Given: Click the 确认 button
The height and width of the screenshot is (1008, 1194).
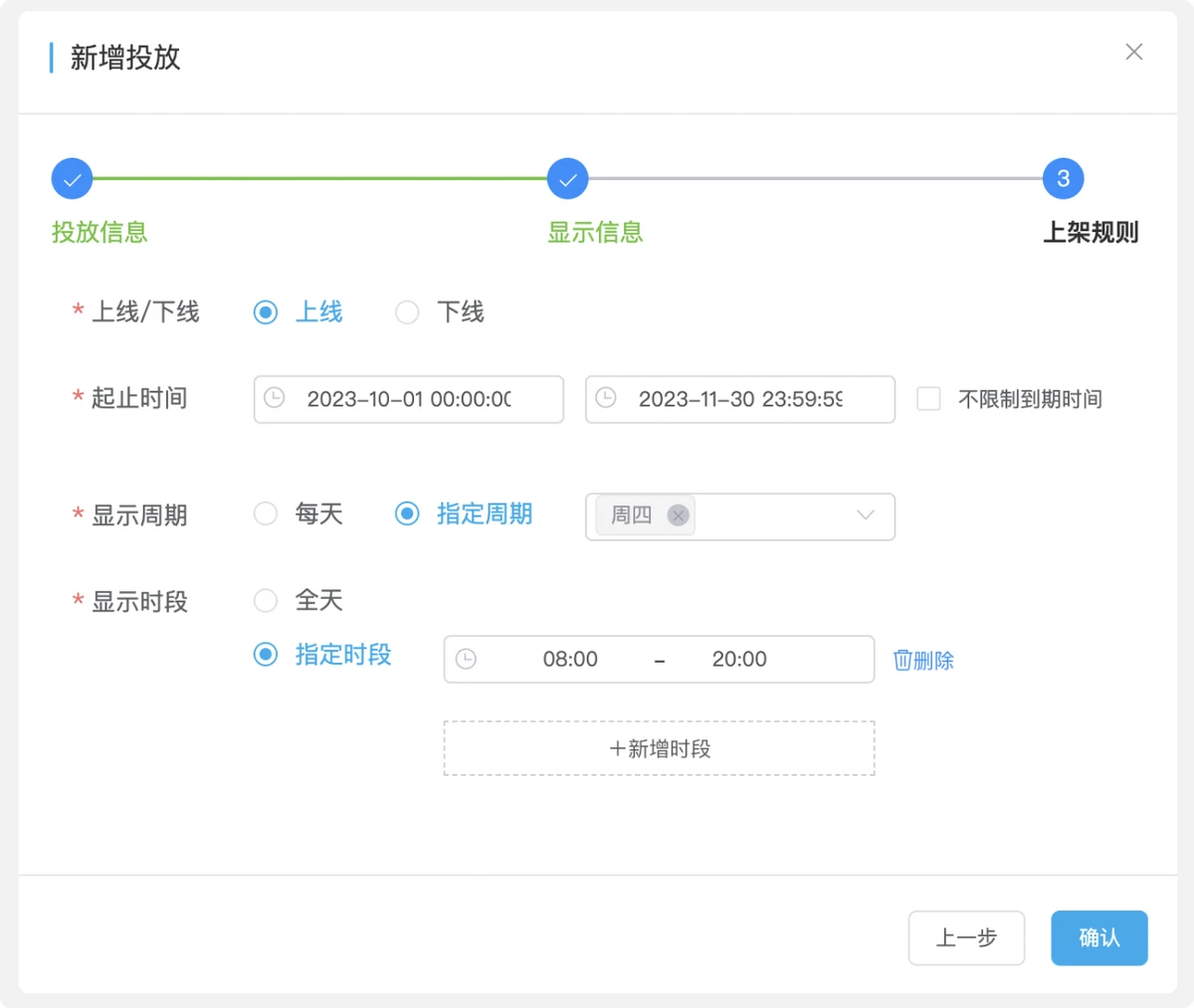Looking at the screenshot, I should (x=1098, y=937).
